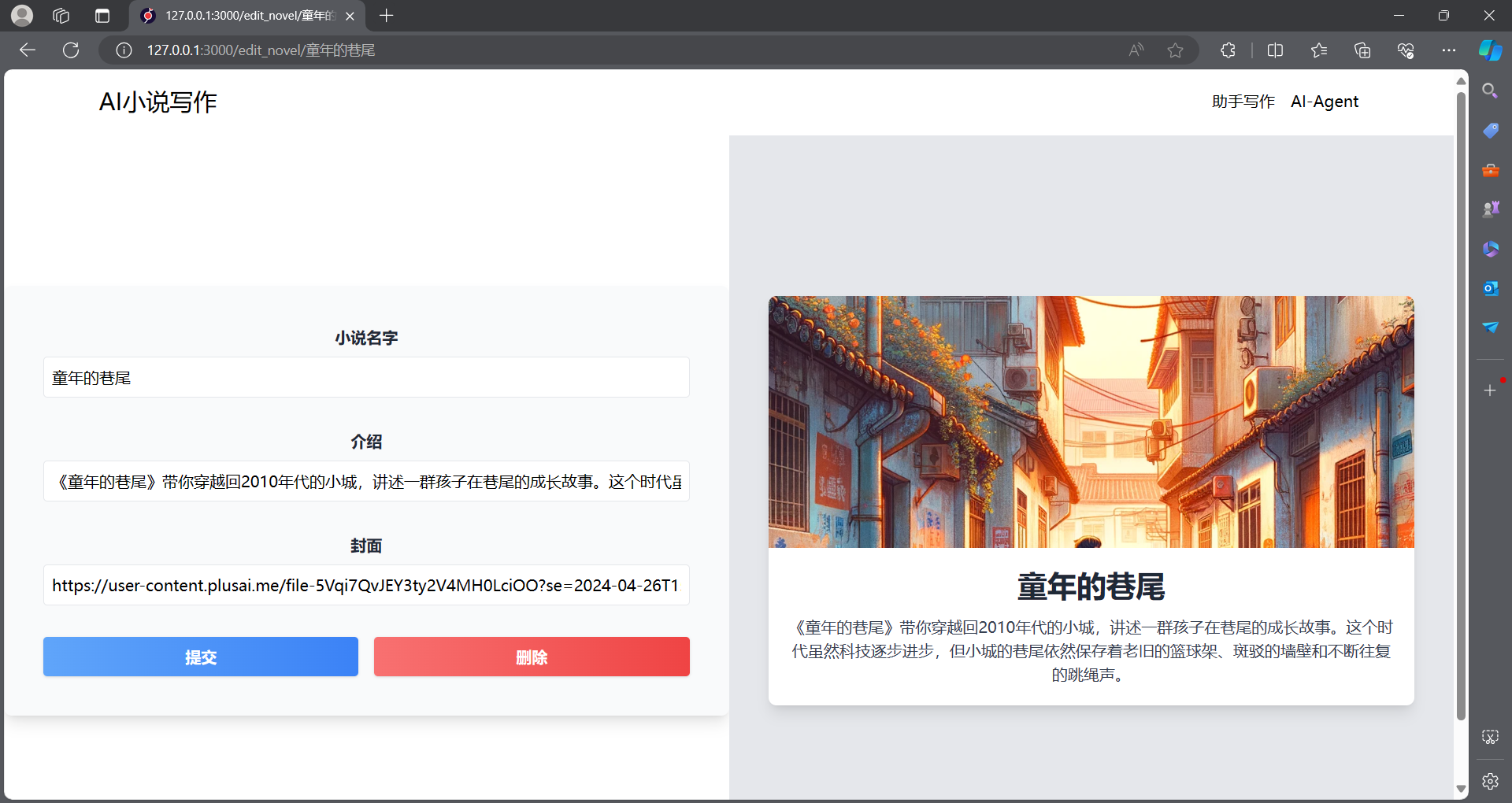Customize sidebar with plus icon

(x=1490, y=390)
